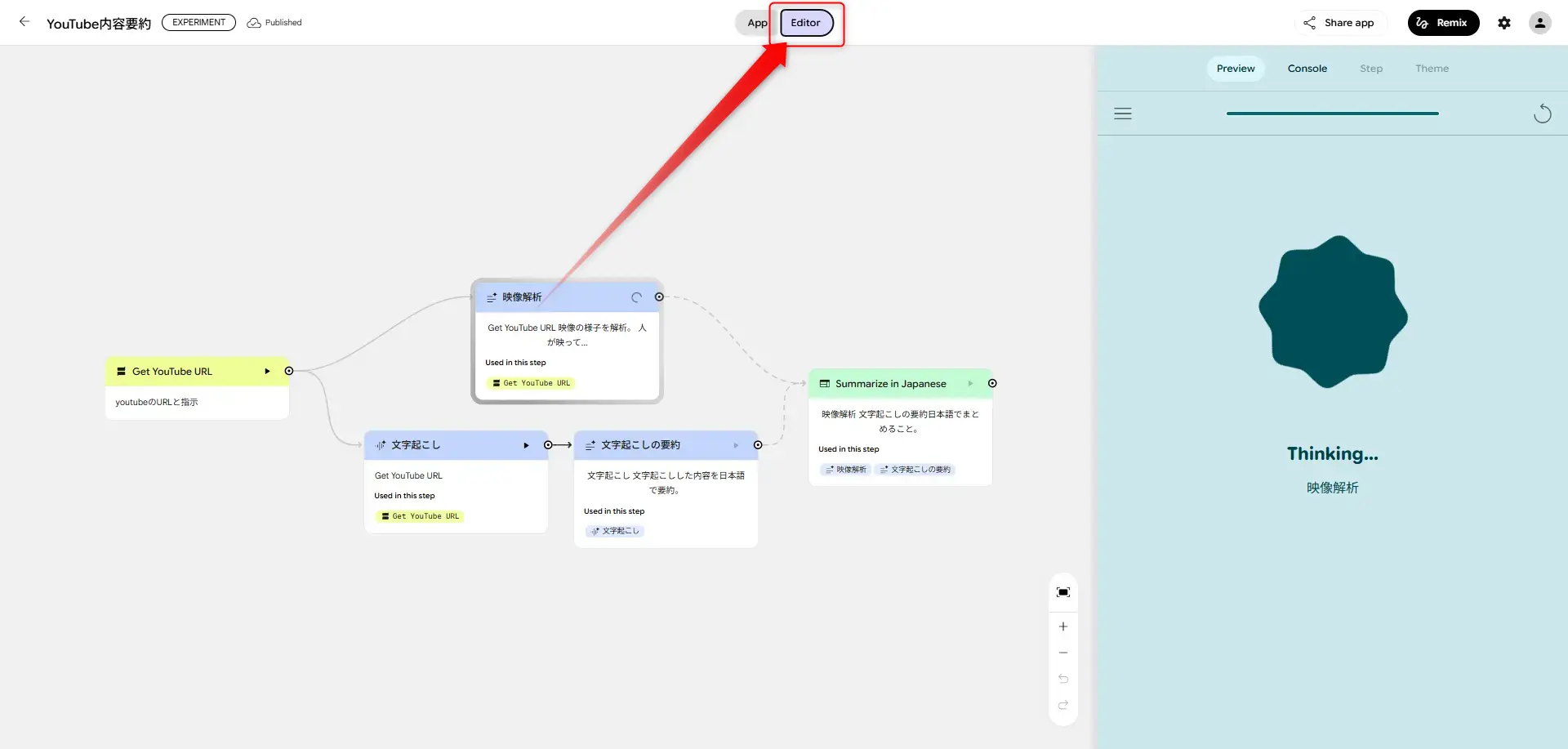
Task: Zoom in with the plus icon
Action: (1062, 626)
